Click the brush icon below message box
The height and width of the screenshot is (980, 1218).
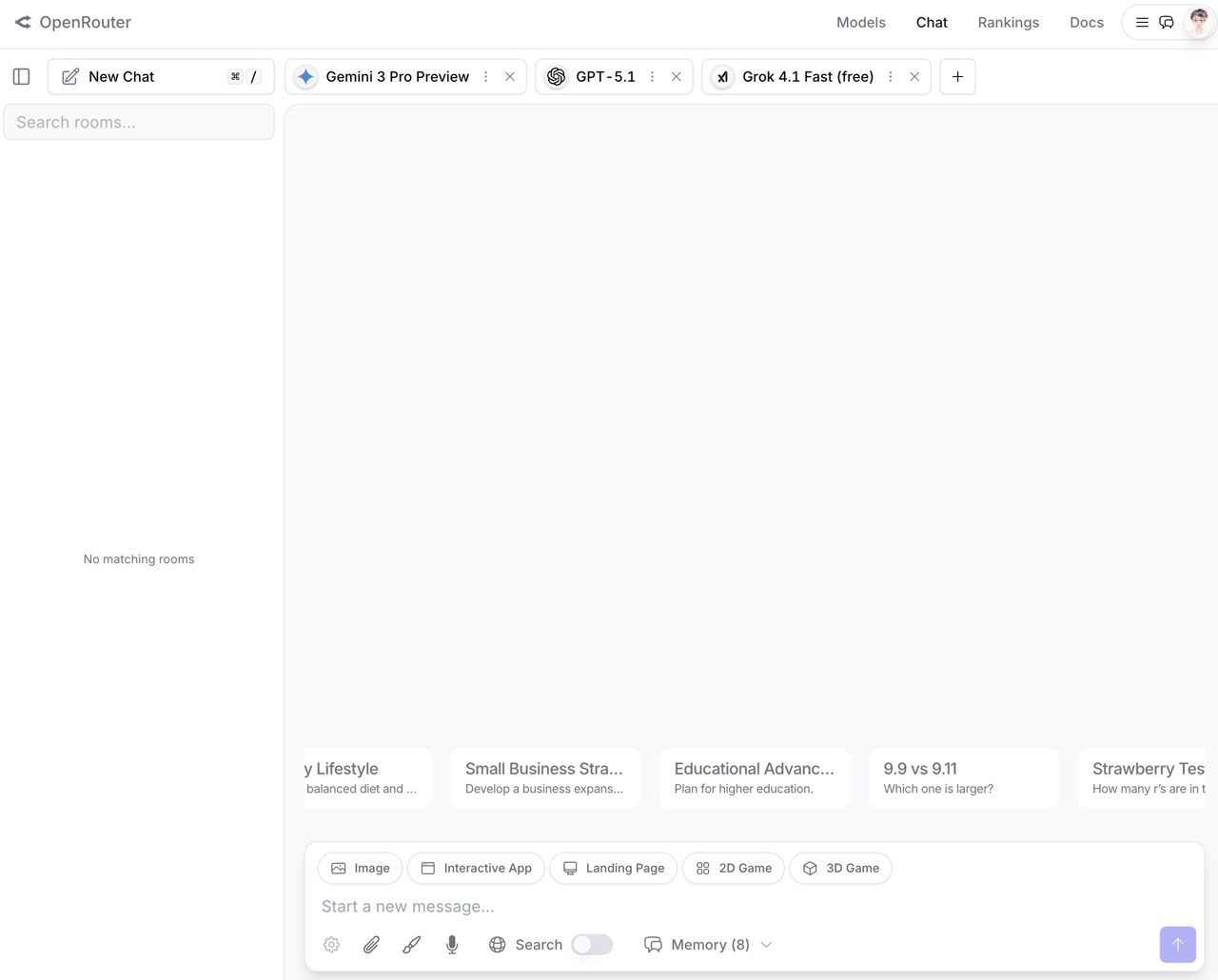pos(411,945)
